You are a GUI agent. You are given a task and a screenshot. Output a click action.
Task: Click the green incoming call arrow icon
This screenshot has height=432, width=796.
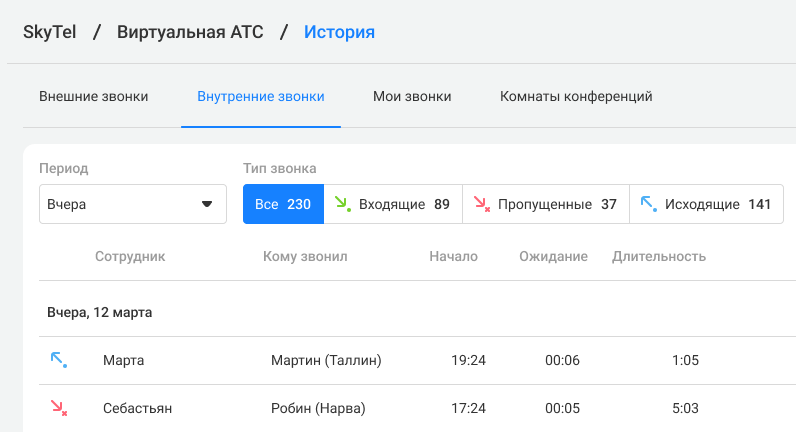coord(343,204)
